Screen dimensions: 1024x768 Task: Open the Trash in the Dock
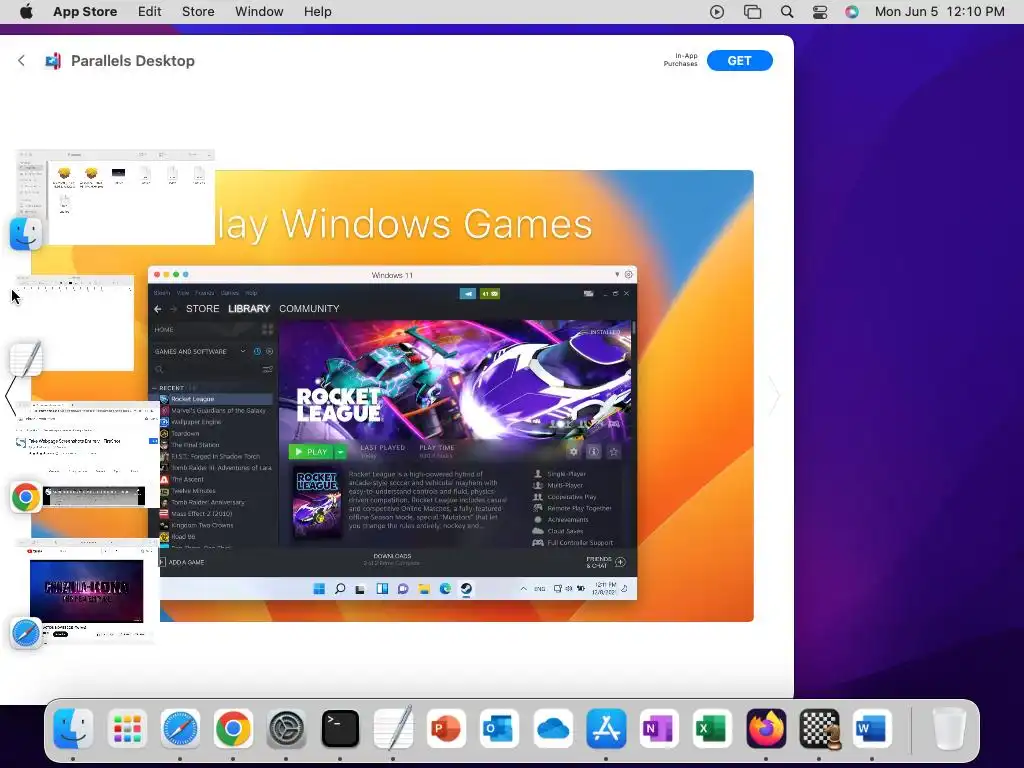[949, 728]
